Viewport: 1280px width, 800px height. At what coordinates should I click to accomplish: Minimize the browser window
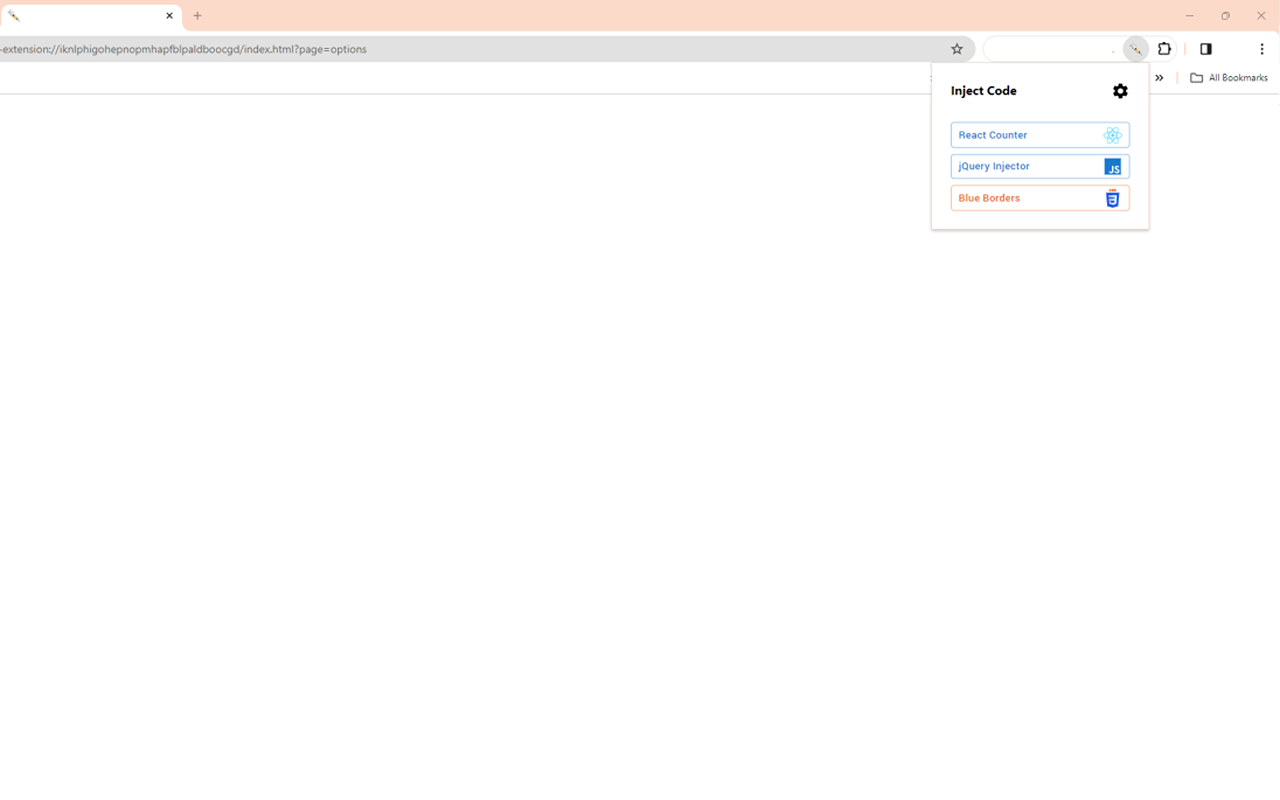point(1189,16)
